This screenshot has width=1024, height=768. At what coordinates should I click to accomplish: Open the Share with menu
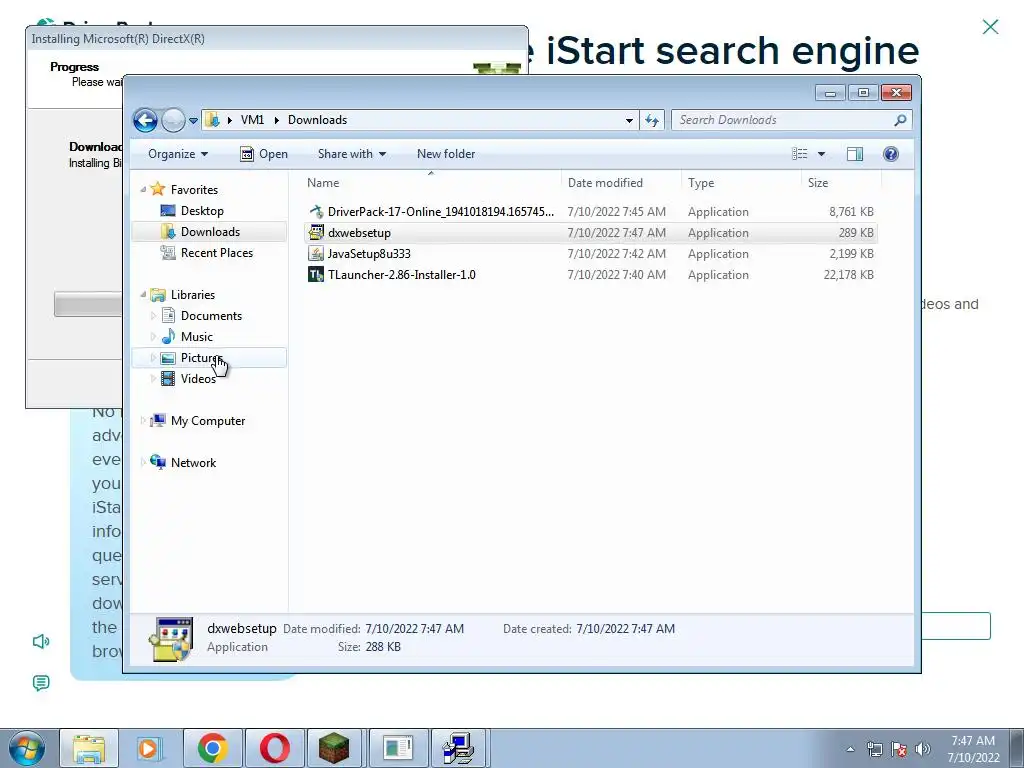pyautogui.click(x=351, y=154)
